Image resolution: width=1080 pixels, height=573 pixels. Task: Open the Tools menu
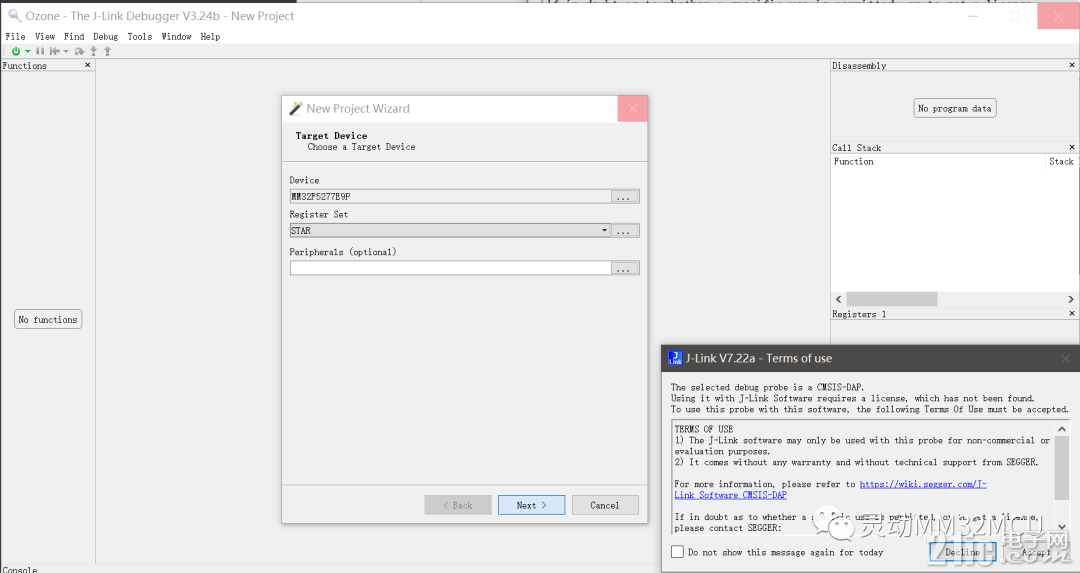pos(140,37)
